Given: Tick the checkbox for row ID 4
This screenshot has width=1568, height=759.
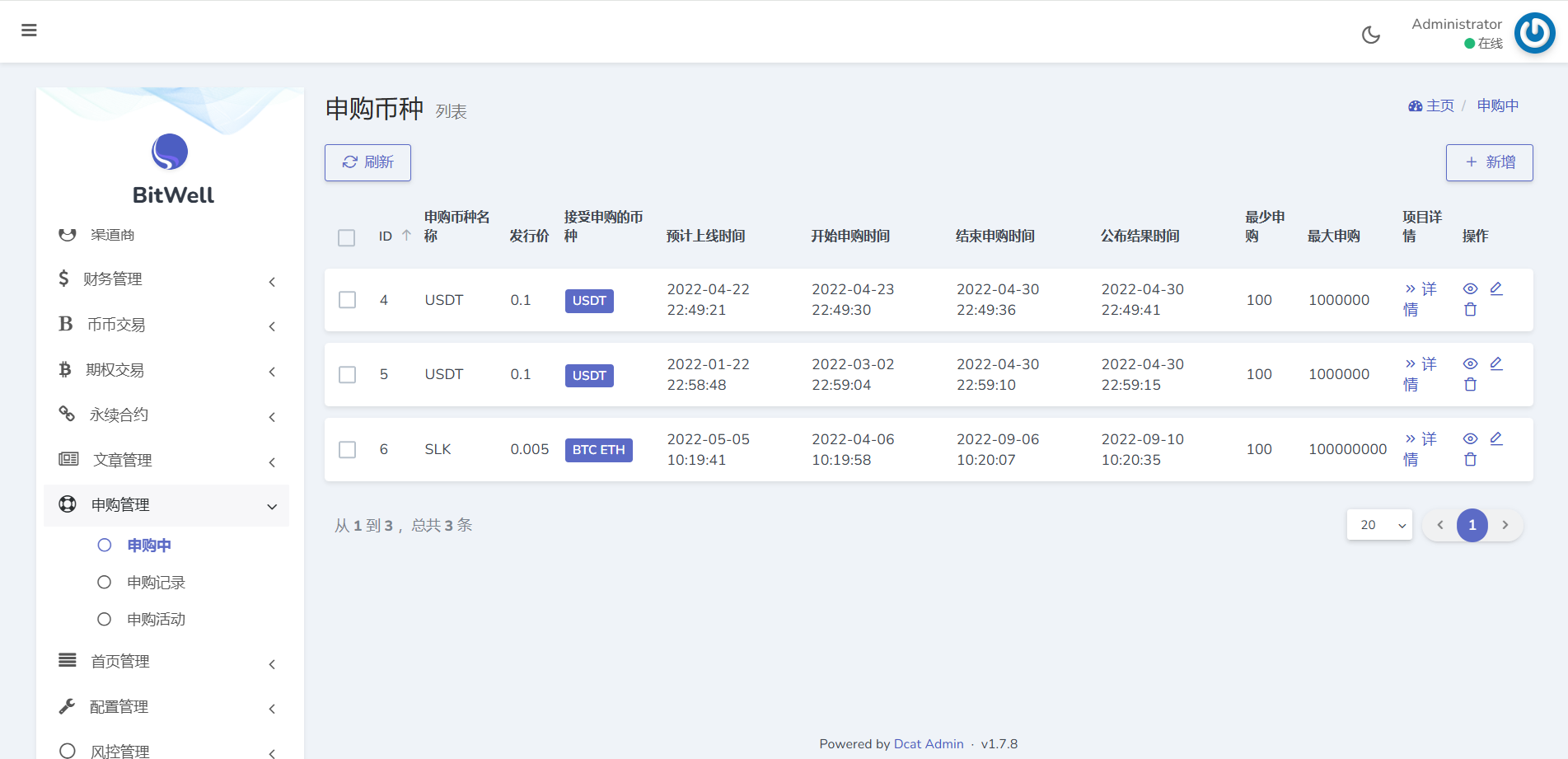Looking at the screenshot, I should 348,300.
